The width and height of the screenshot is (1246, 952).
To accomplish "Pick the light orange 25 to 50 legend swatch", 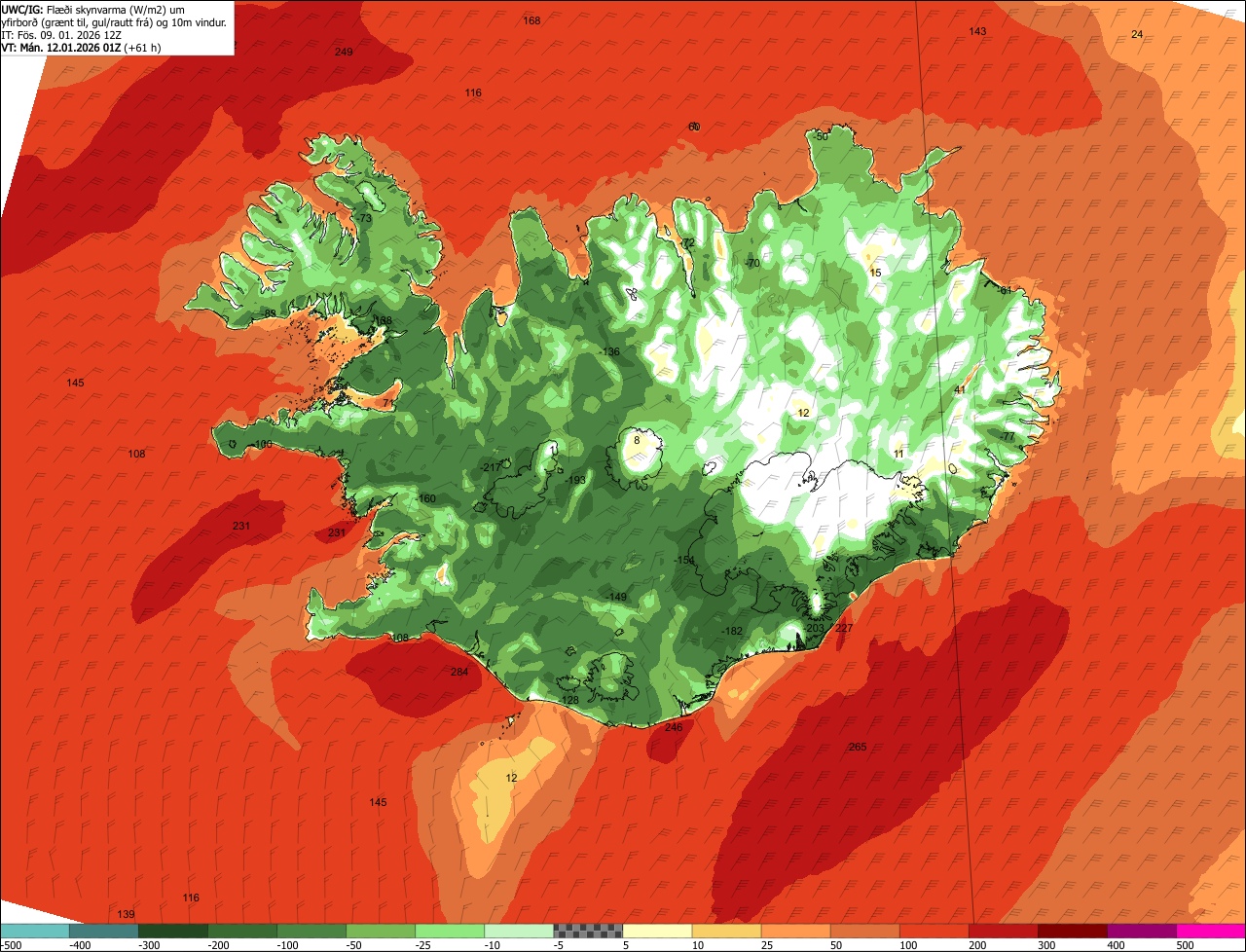I will coord(794,931).
